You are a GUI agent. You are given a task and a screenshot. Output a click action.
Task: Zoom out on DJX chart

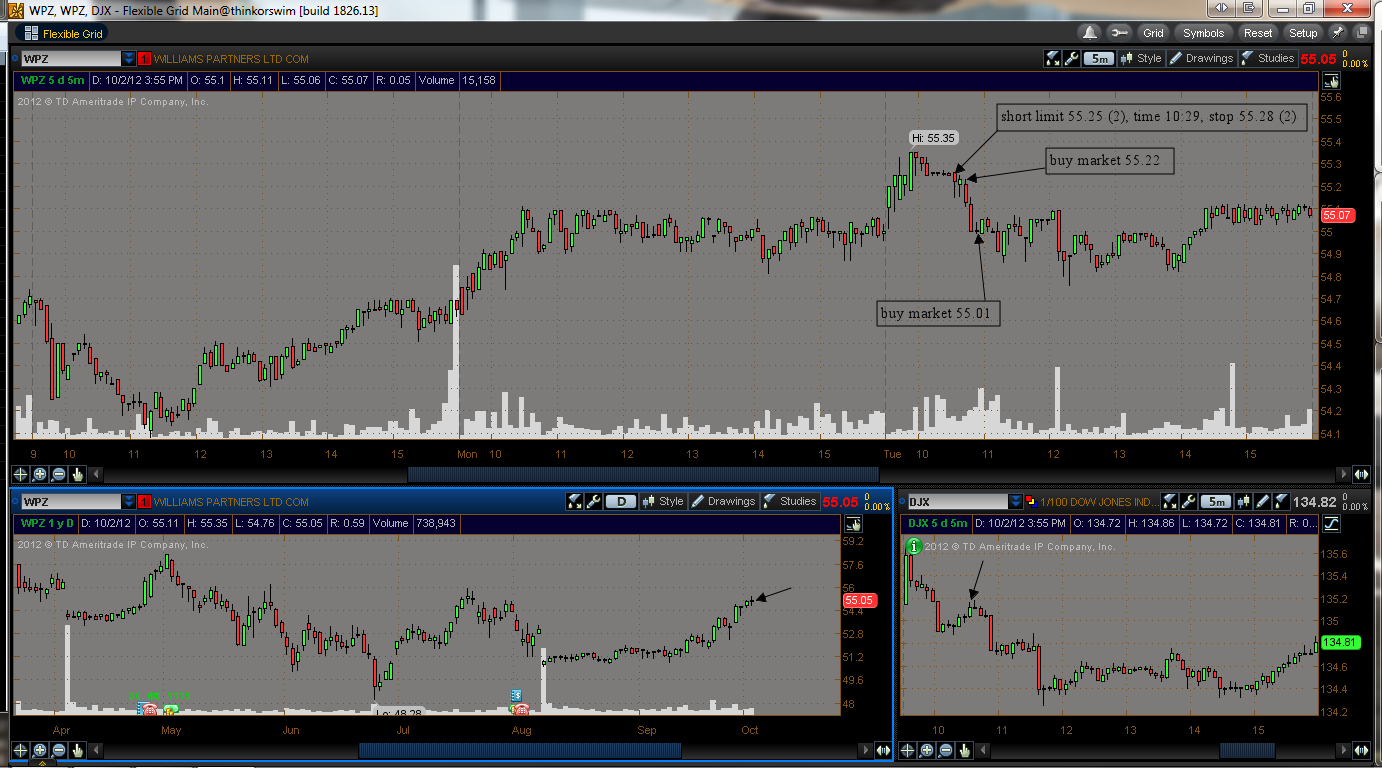click(946, 750)
